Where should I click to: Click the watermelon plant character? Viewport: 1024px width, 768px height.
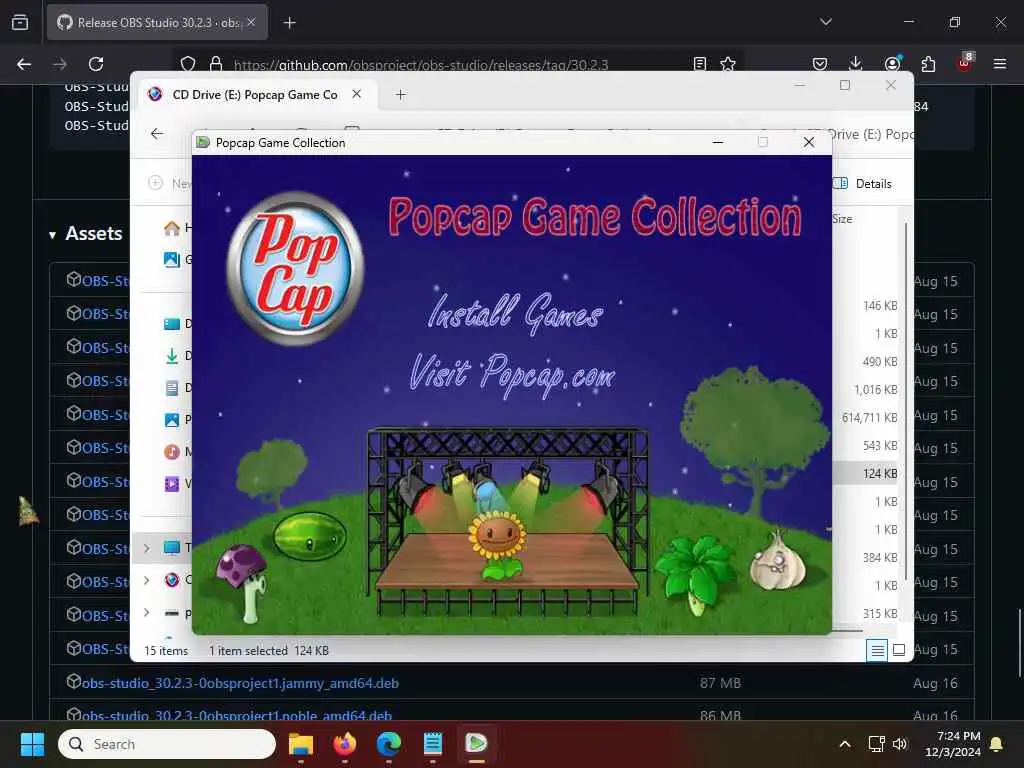[310, 537]
